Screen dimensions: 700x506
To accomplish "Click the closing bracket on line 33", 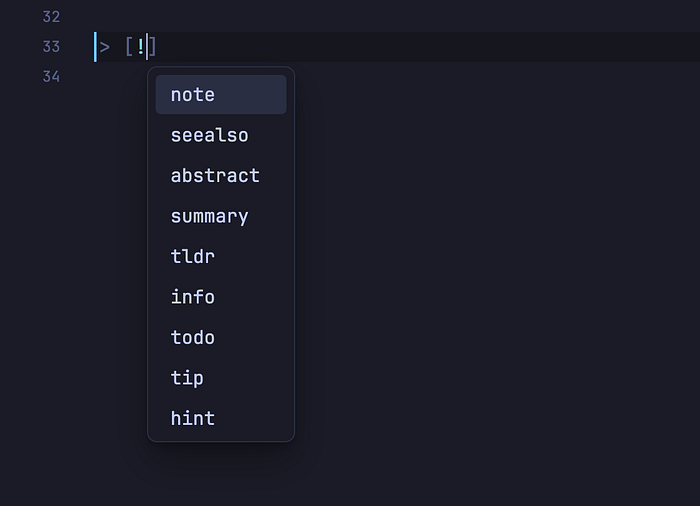I will click(x=152, y=46).
